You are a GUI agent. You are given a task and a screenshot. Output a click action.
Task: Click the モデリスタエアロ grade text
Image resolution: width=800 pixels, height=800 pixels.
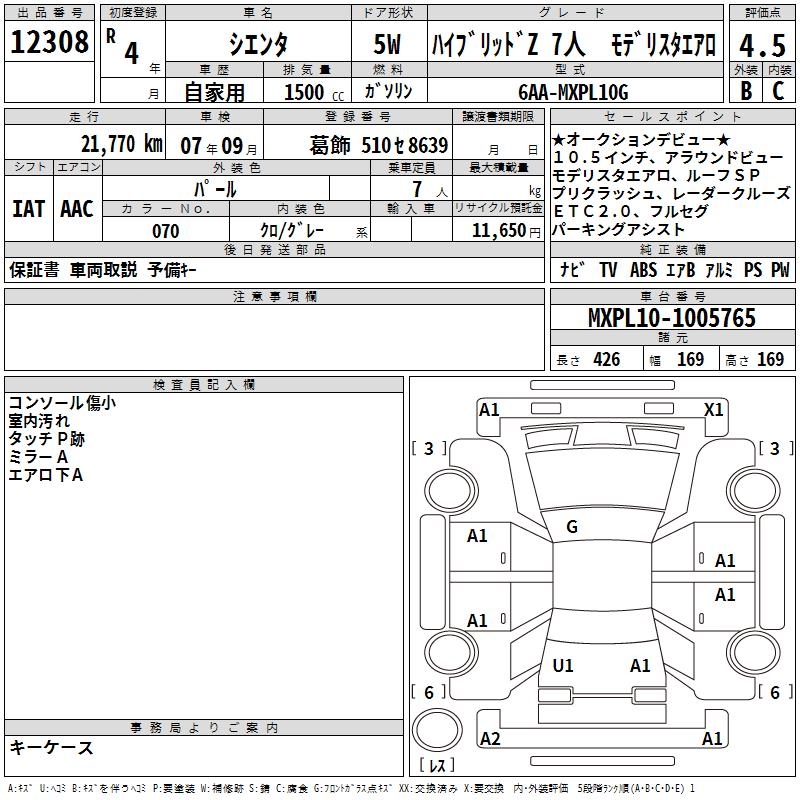point(664,44)
